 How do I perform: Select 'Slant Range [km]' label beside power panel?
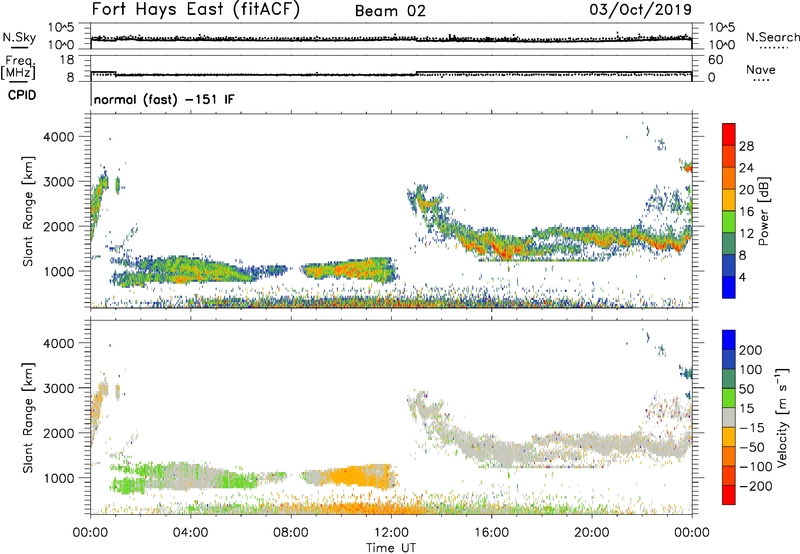click(x=28, y=211)
